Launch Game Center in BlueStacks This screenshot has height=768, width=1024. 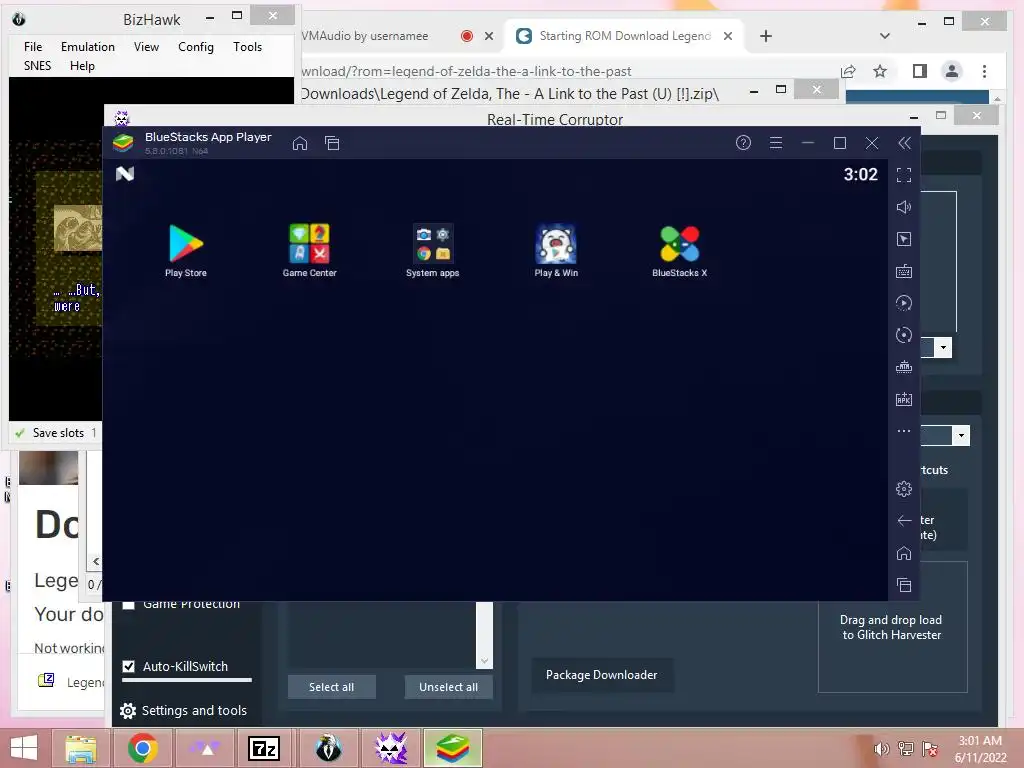coord(310,251)
